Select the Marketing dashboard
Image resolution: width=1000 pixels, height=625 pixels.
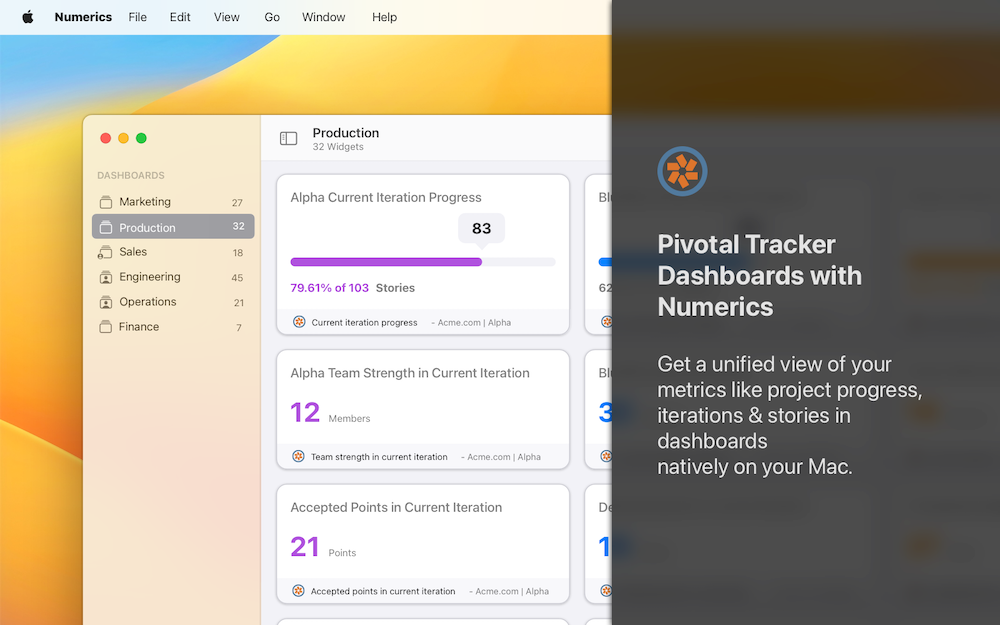(173, 202)
